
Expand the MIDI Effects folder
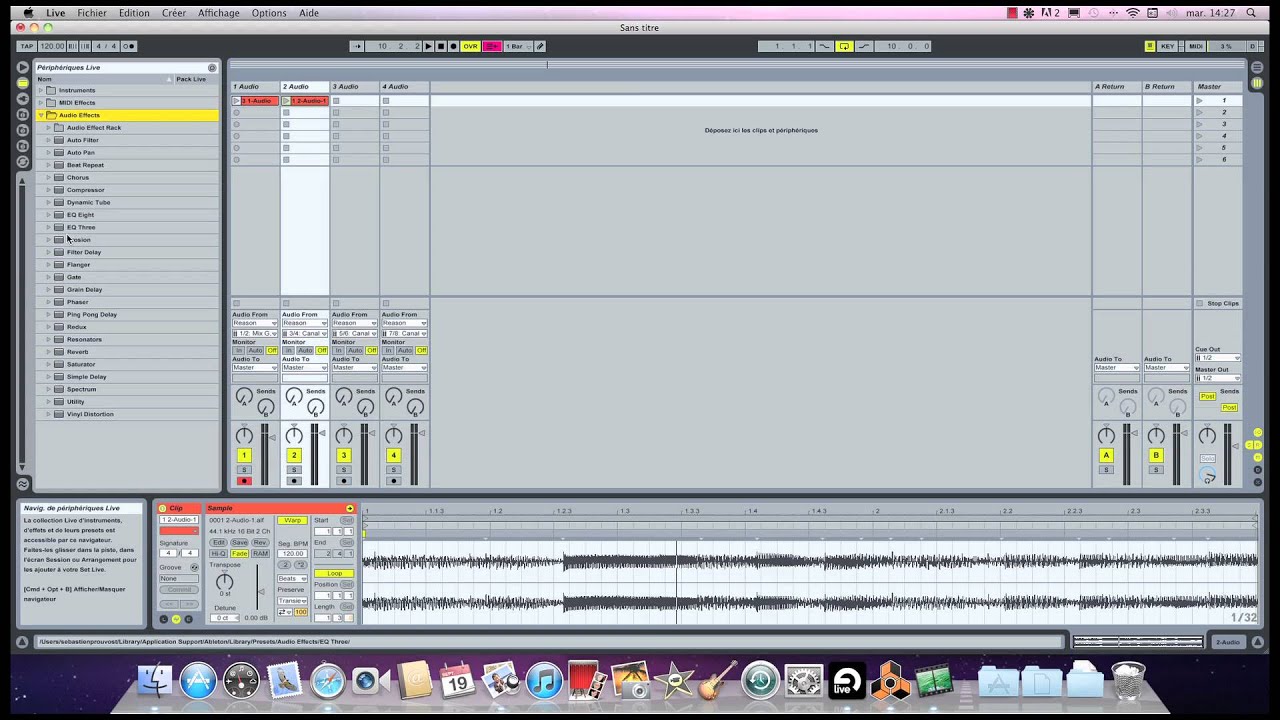(41, 102)
